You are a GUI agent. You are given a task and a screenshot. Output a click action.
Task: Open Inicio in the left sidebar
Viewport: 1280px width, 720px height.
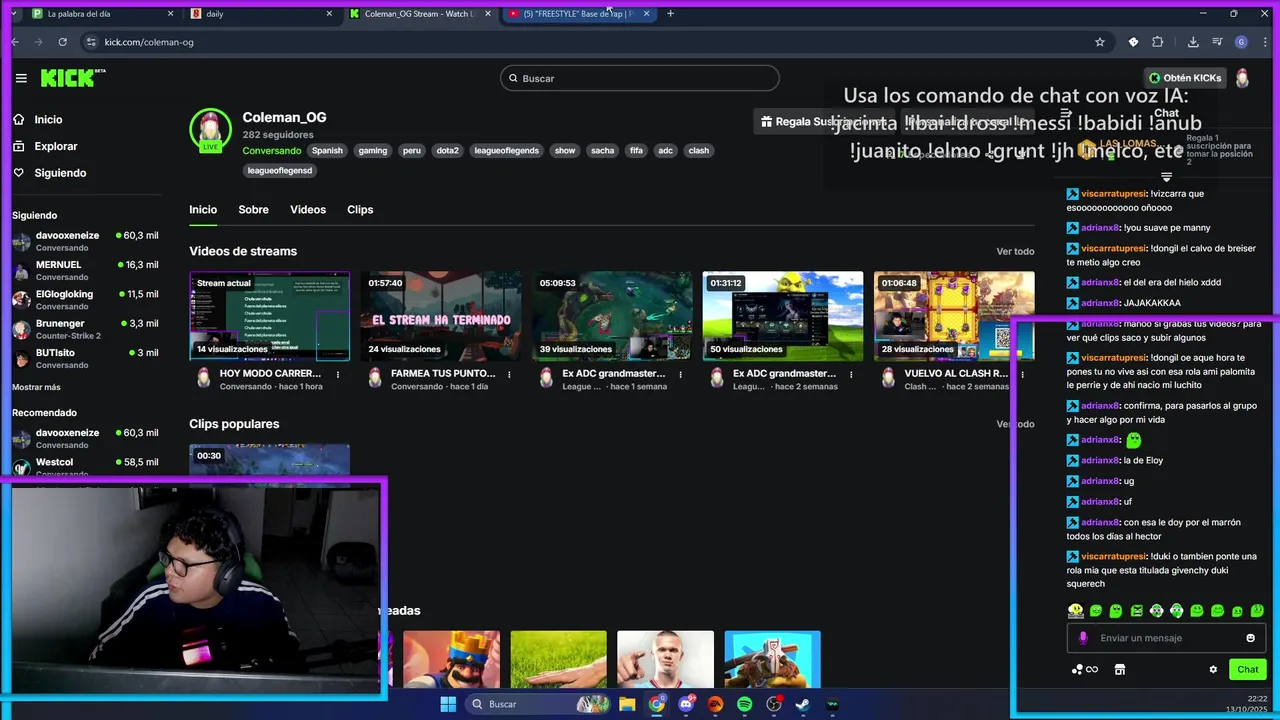(48, 119)
